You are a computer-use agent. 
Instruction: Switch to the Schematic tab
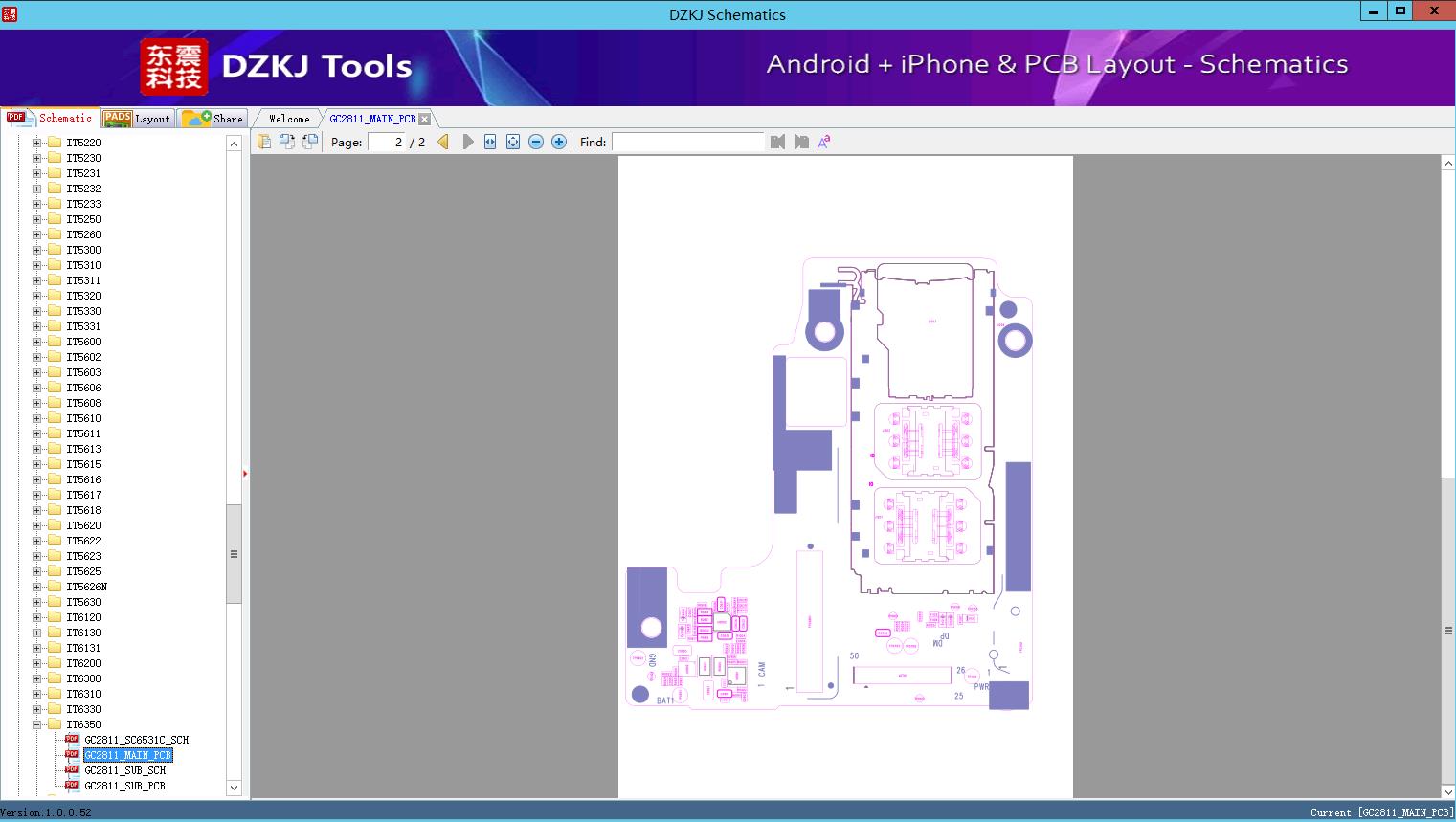point(51,118)
